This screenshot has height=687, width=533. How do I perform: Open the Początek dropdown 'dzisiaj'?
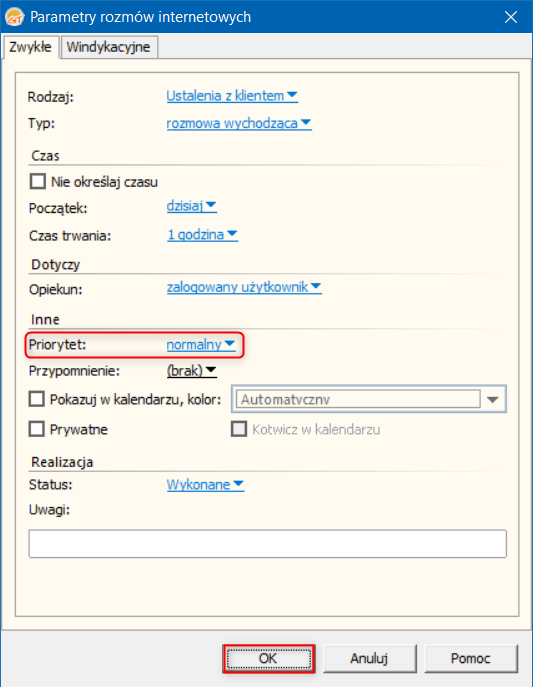tap(191, 206)
